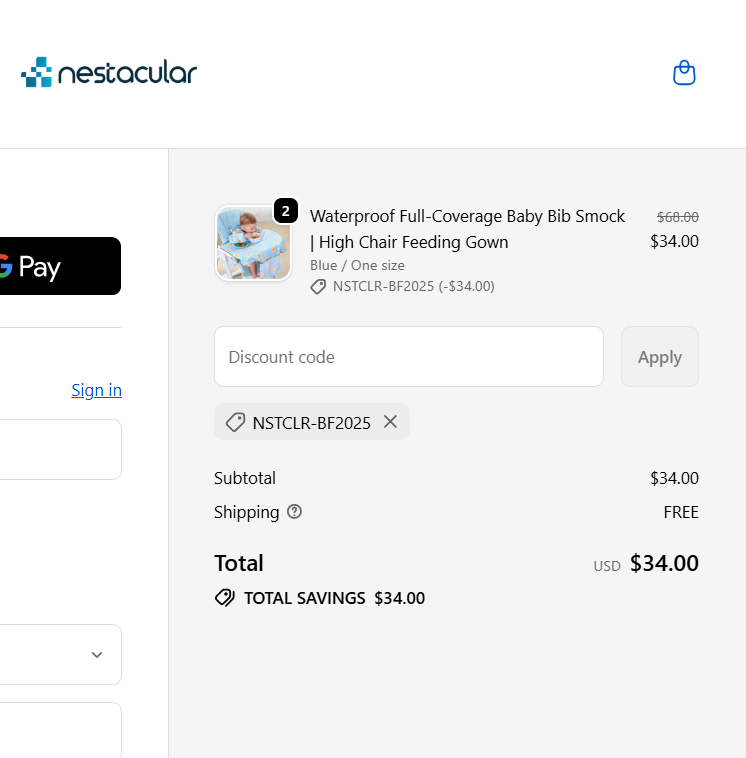Expand the dropdown with chevron arrow
The height and width of the screenshot is (758, 746).
pyautogui.click(x=60, y=655)
